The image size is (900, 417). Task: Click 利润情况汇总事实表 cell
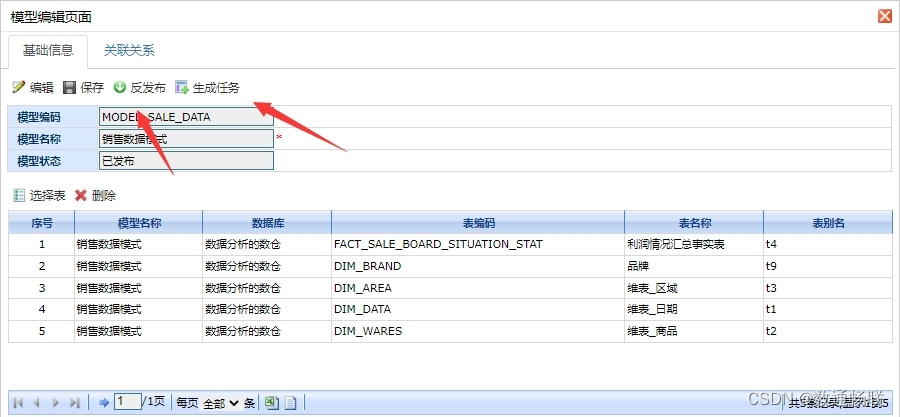(694, 244)
